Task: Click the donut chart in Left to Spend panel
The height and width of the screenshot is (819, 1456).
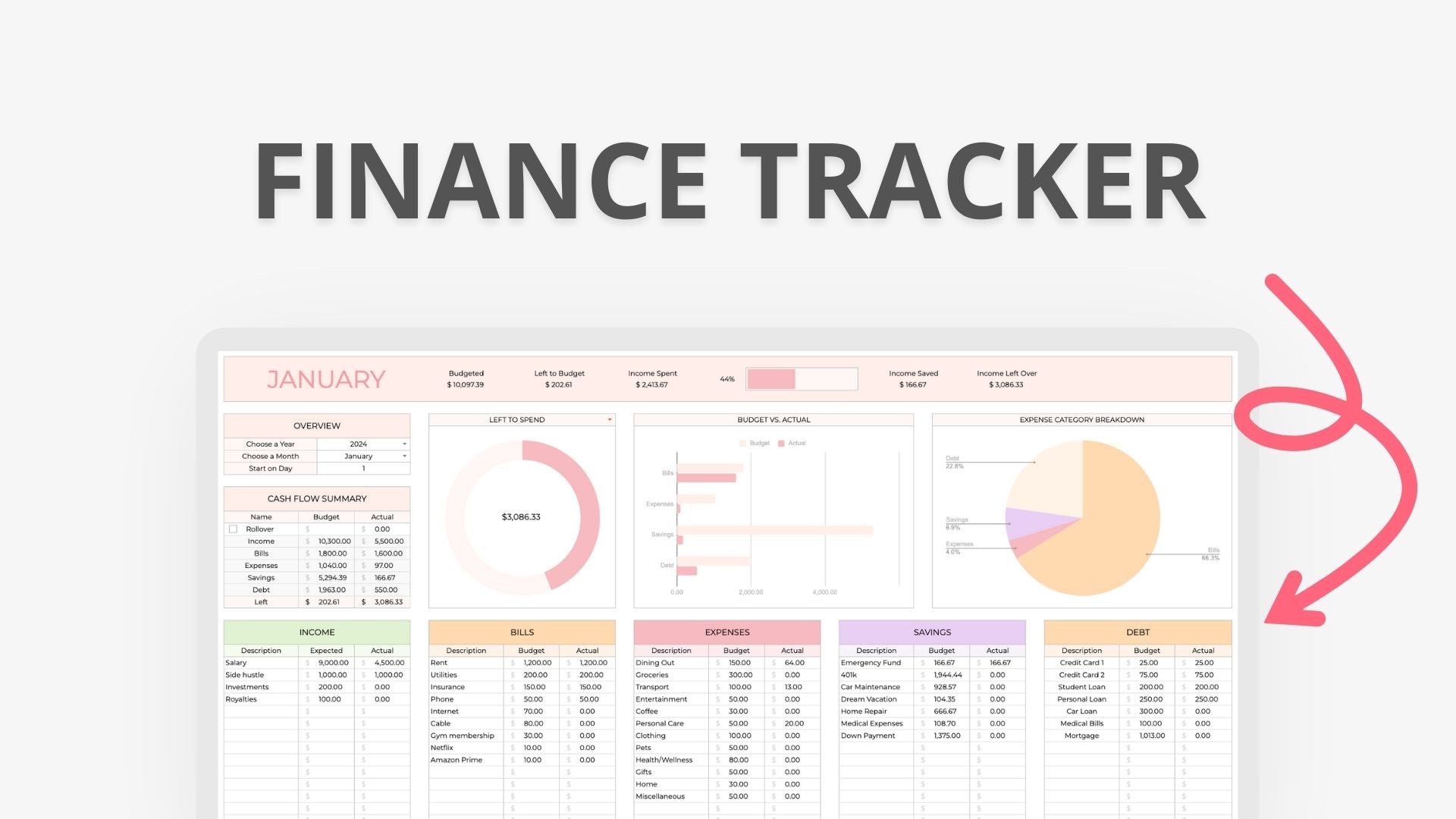Action: (521, 514)
